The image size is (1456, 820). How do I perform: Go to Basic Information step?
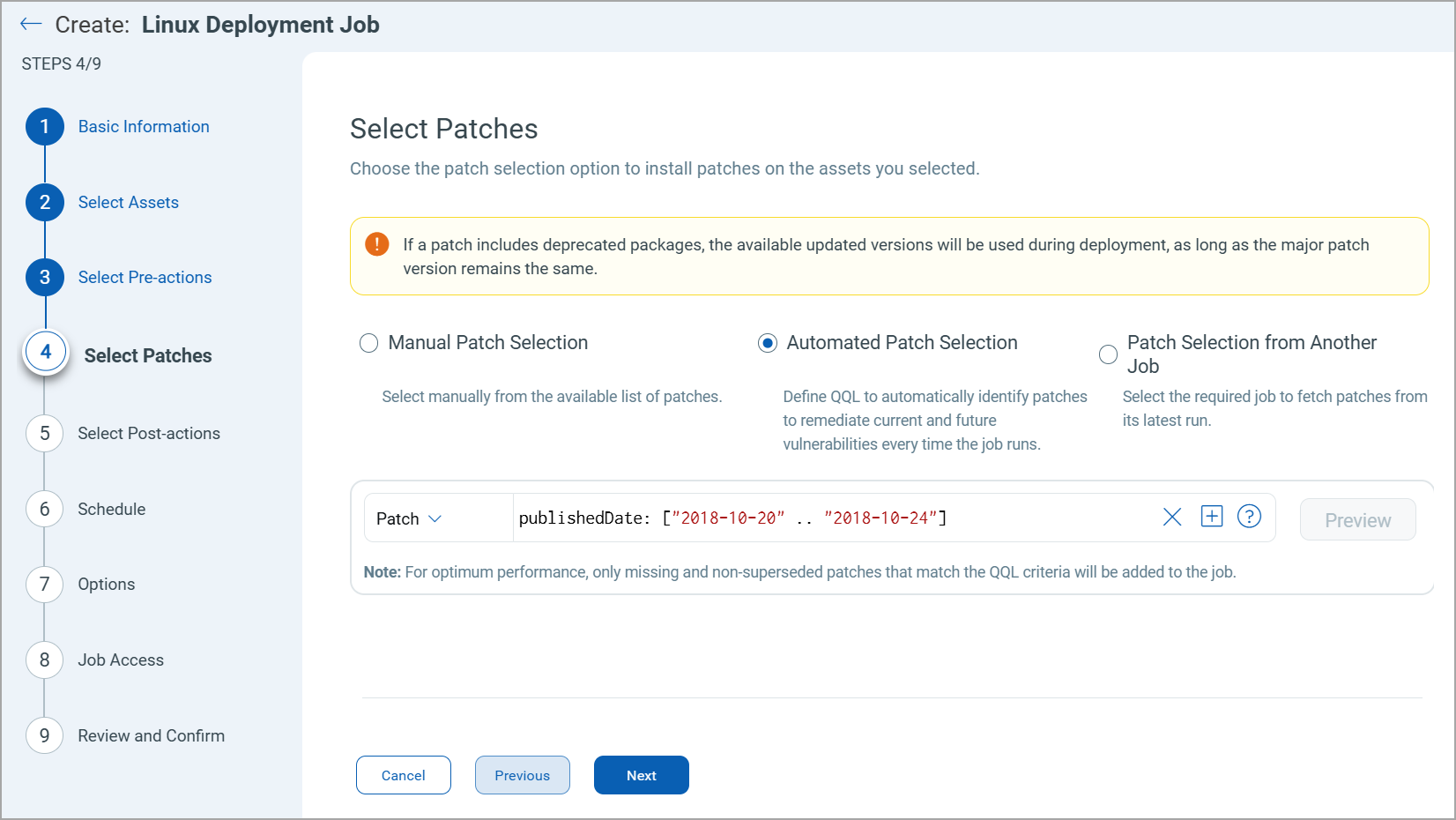[144, 127]
